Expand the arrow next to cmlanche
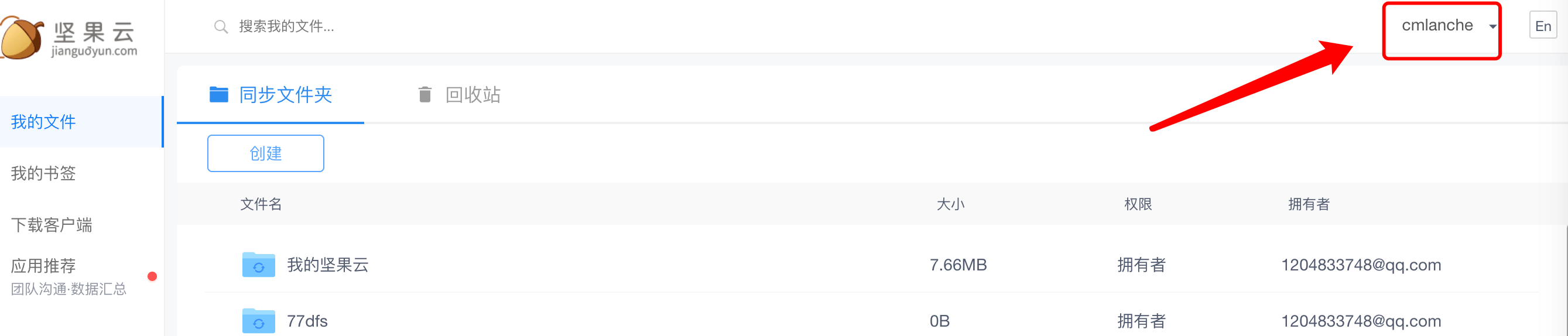1568x336 pixels. [1492, 27]
